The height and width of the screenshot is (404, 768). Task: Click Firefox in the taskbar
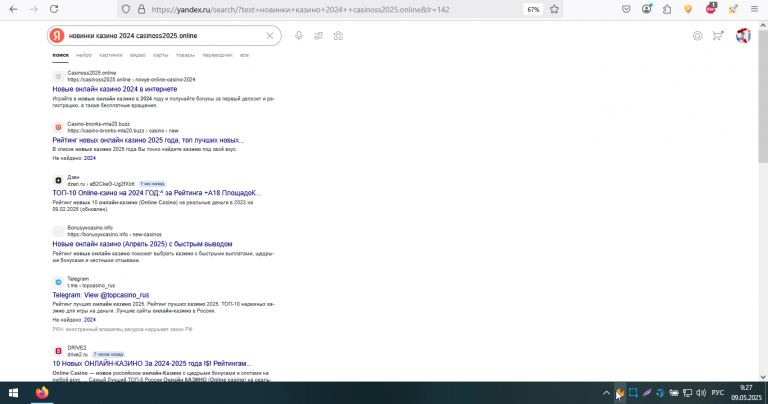(x=42, y=393)
